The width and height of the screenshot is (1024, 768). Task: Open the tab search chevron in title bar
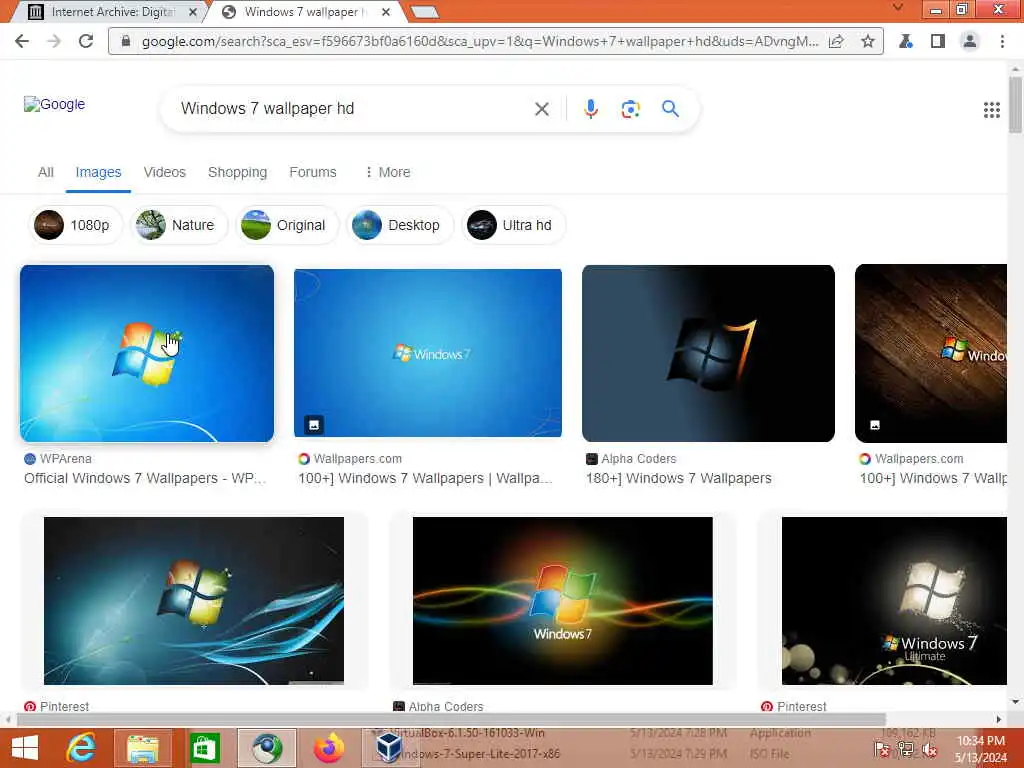pyautogui.click(x=897, y=8)
